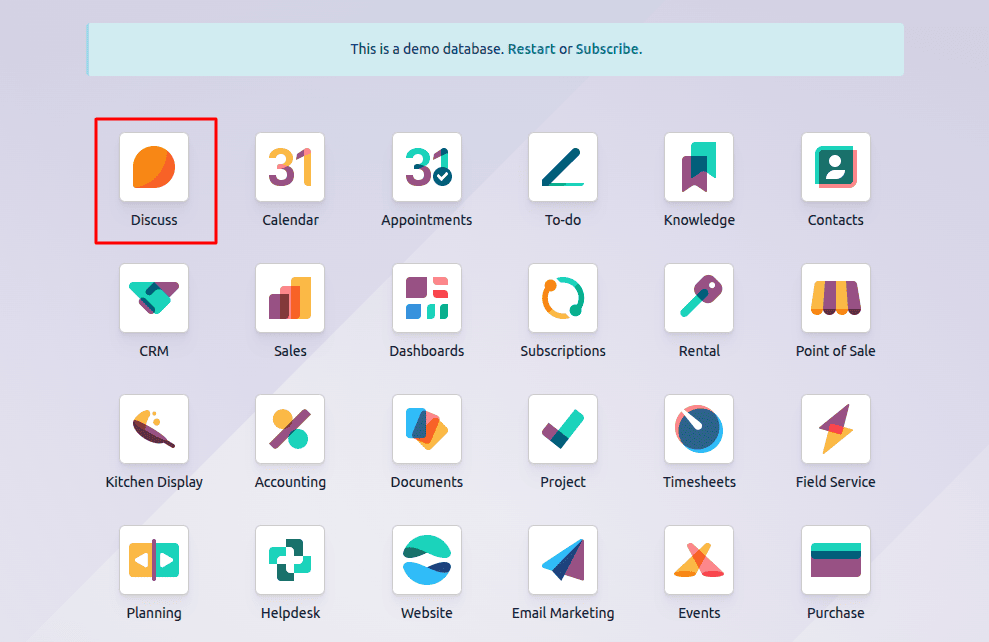
Task: Select the To-do app
Action: pyautogui.click(x=562, y=166)
